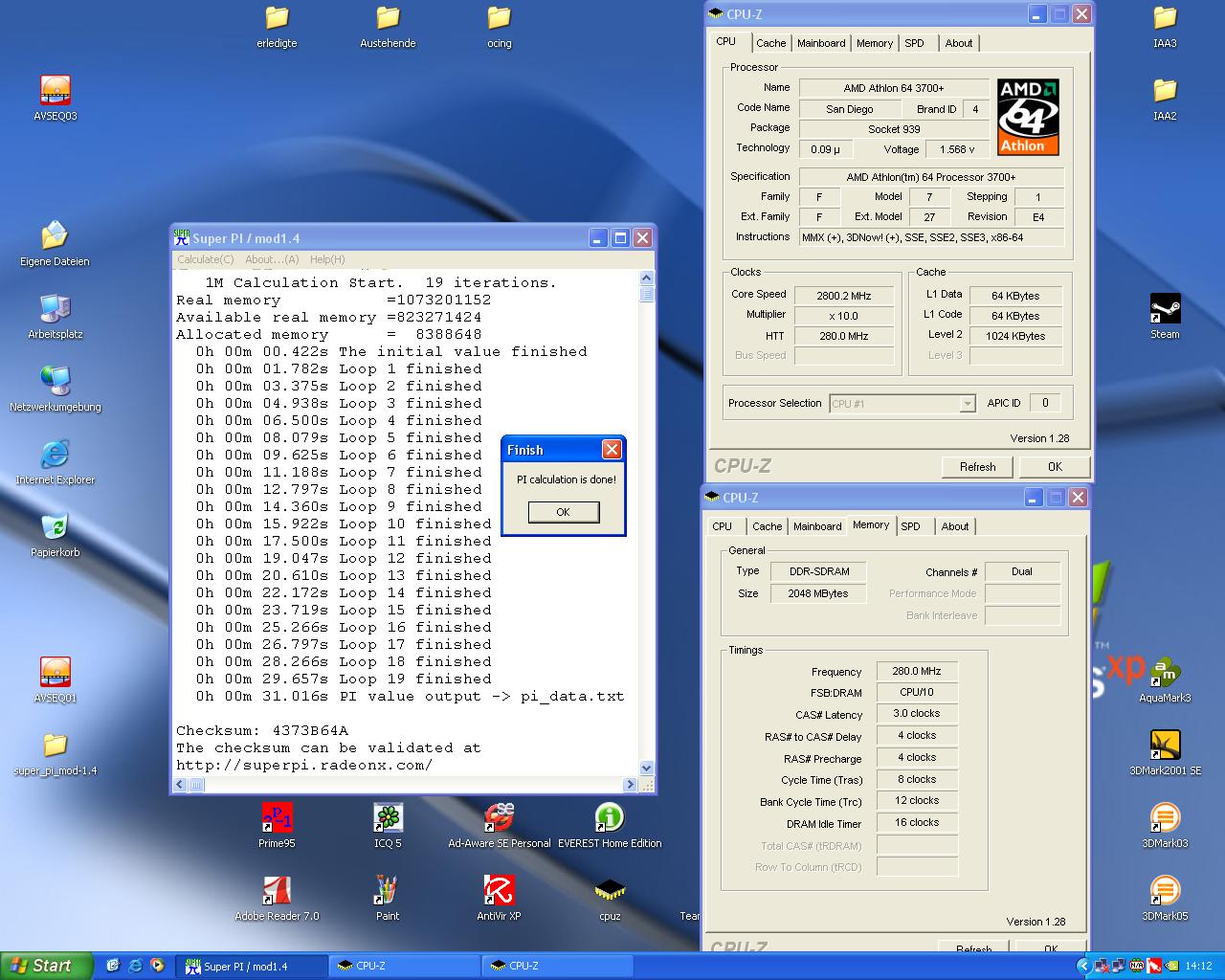The width and height of the screenshot is (1225, 980).
Task: Switch to Memory tab in top CPU-Z
Action: point(875,43)
